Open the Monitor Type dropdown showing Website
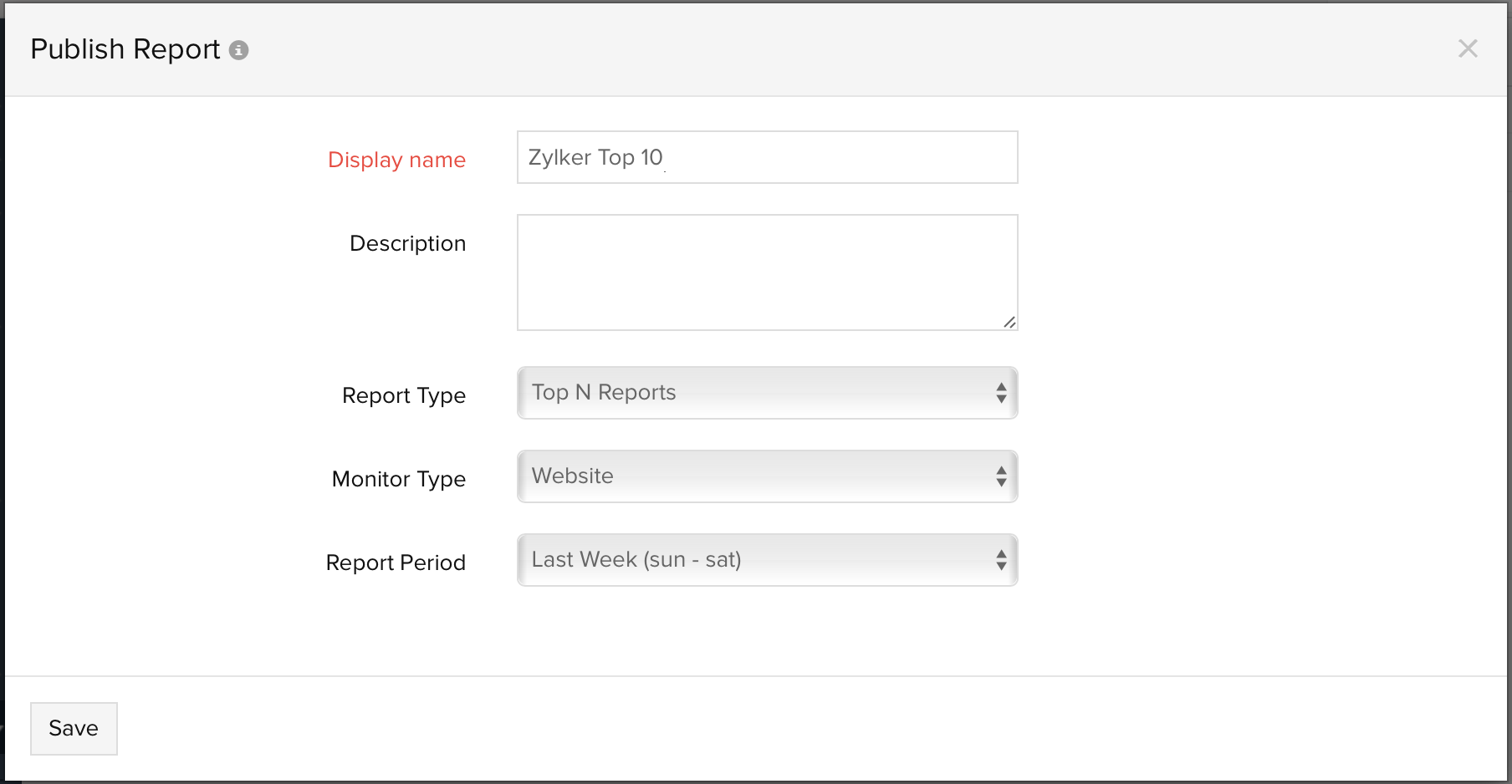 pos(753,476)
